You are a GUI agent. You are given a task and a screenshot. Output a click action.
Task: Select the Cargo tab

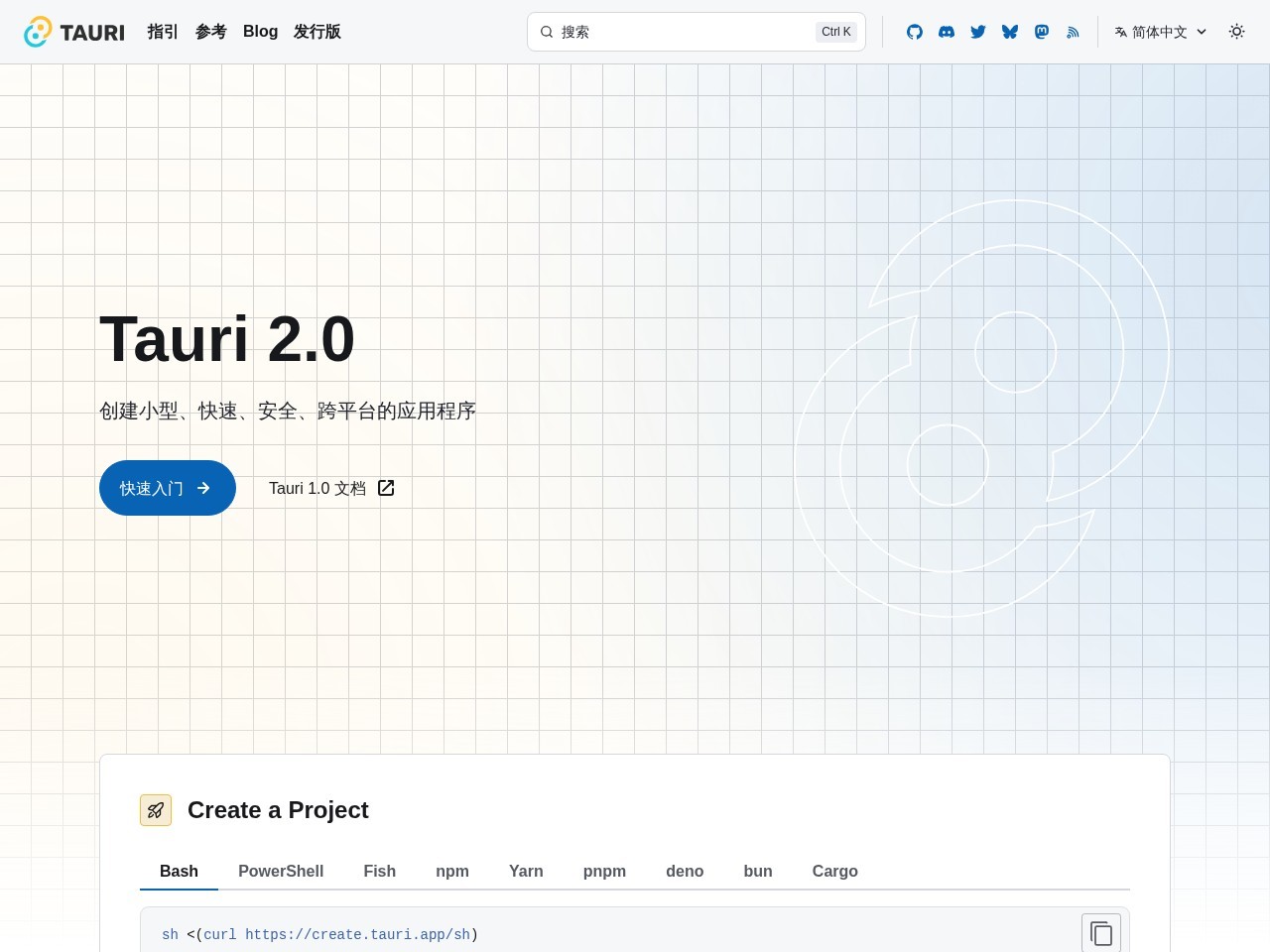coord(834,871)
